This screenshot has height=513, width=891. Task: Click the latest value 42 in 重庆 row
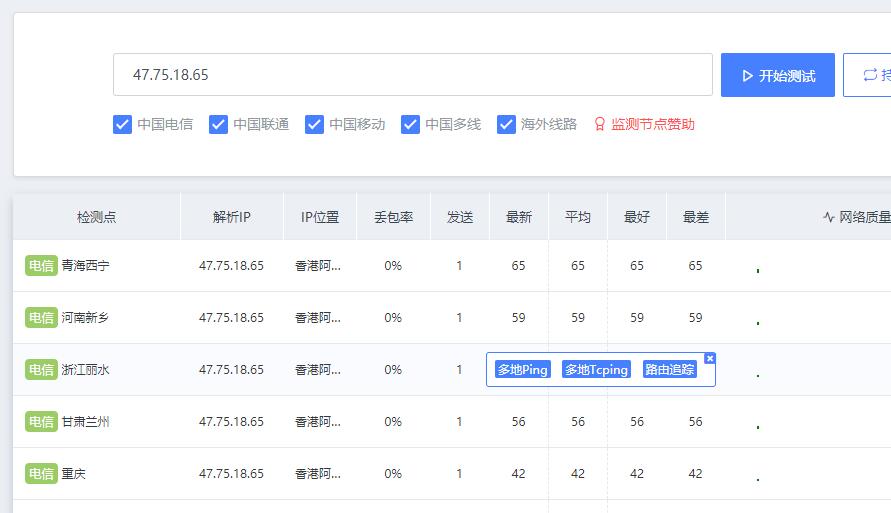tap(518, 474)
